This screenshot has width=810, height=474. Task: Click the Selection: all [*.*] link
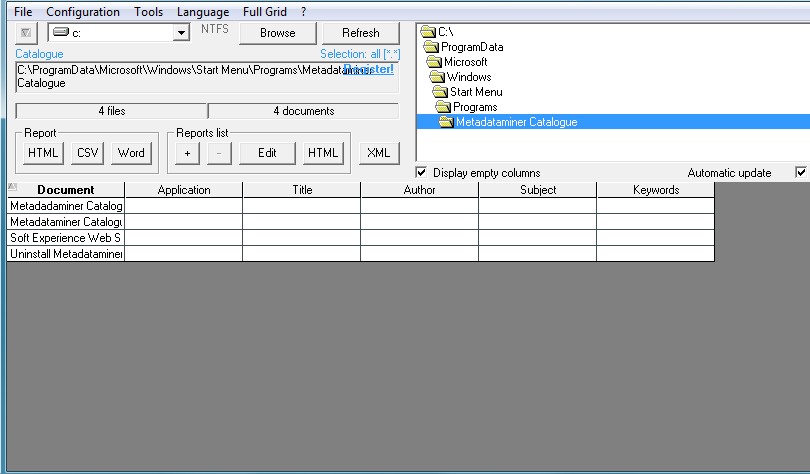click(x=360, y=54)
